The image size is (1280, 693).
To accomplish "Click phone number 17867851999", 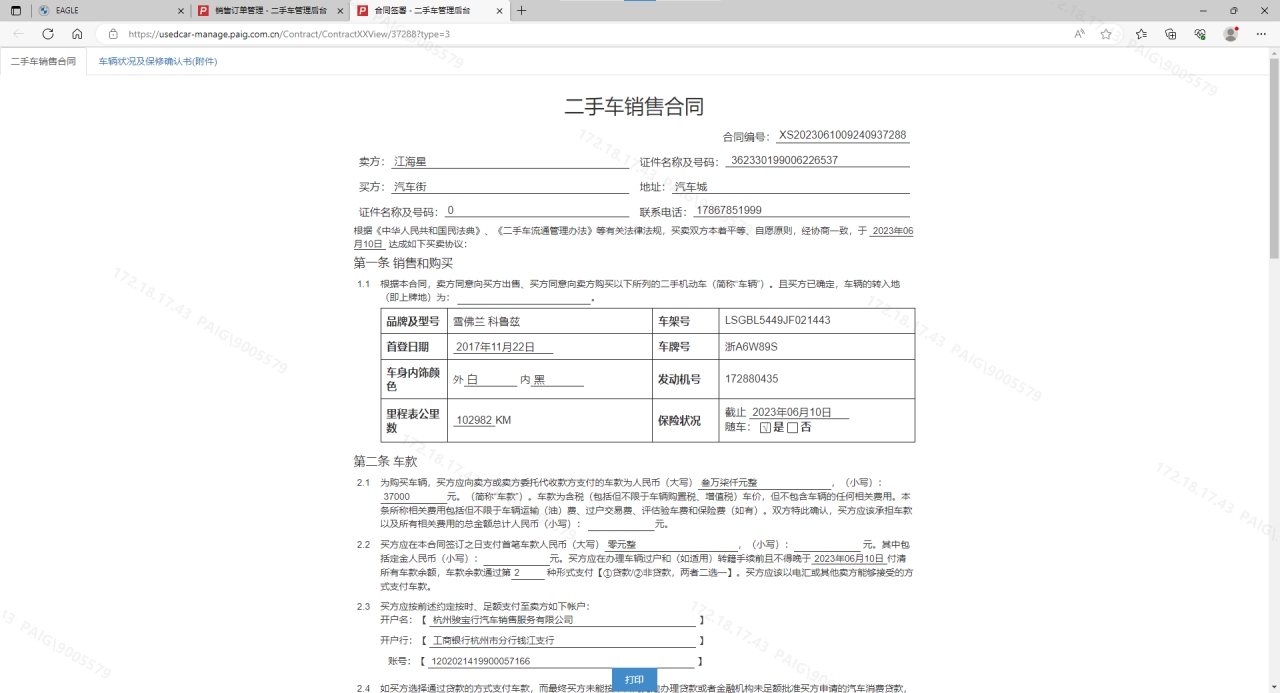I will [728, 210].
